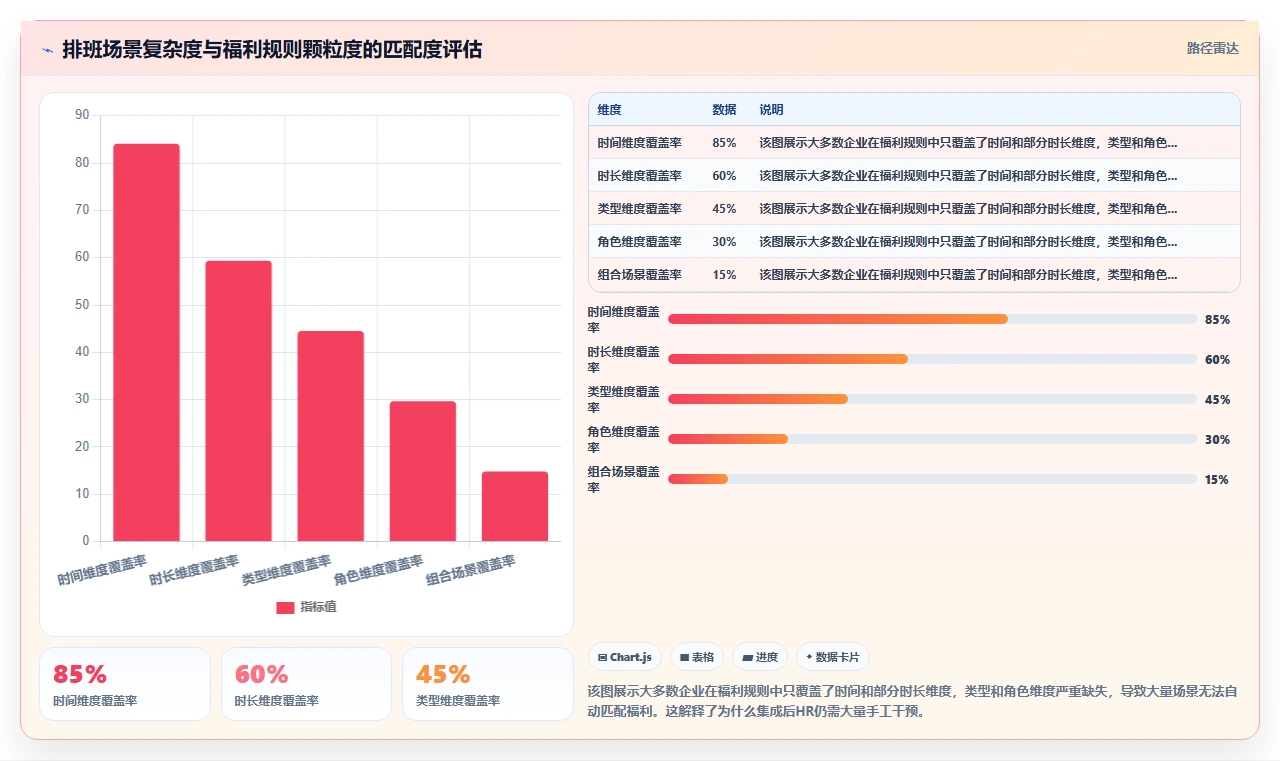Viewport: 1280px width, 761px height.
Task: Click the 类型维度覆盖率 bar in chart
Action: pos(331,436)
